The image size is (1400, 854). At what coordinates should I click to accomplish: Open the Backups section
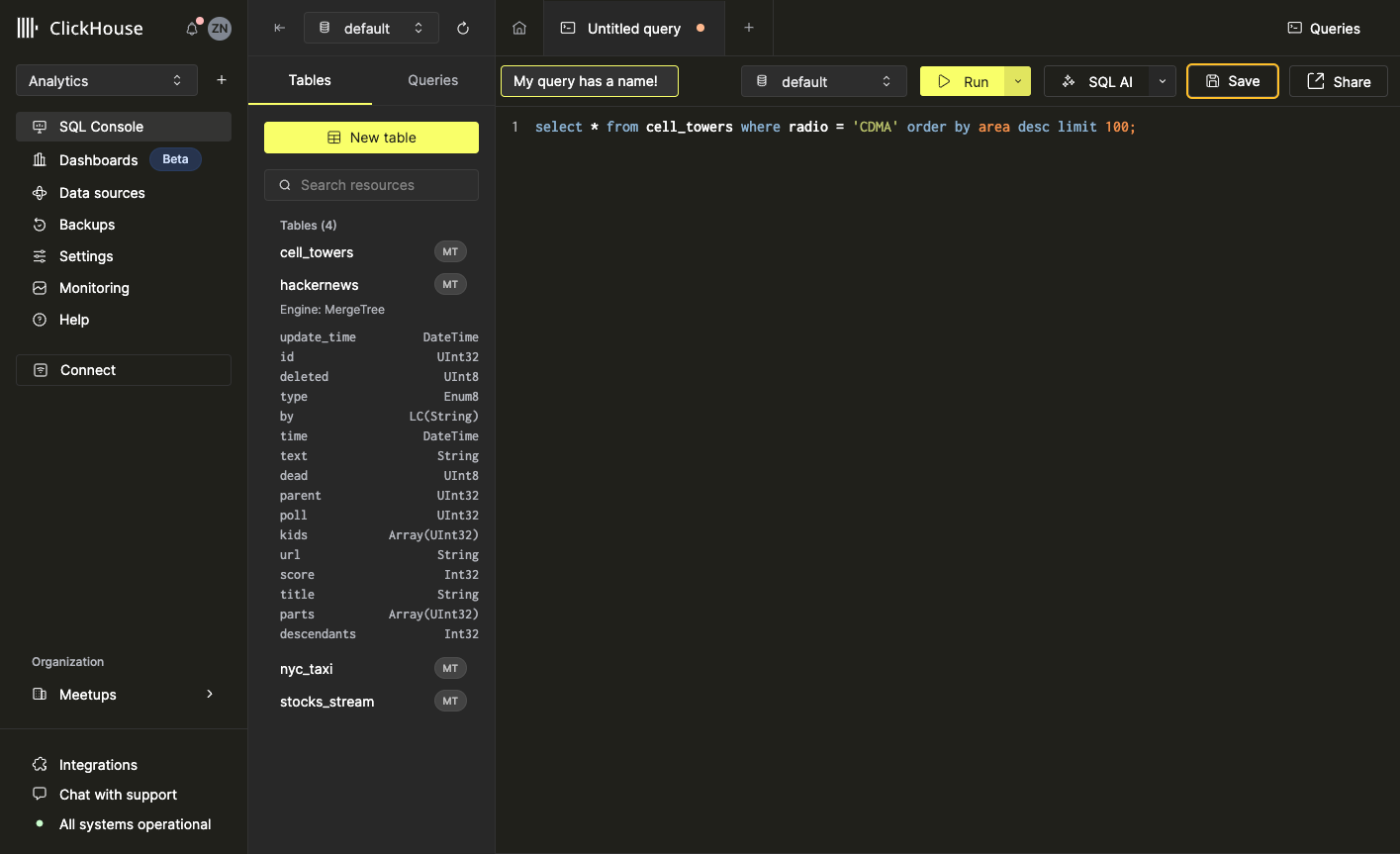click(87, 225)
